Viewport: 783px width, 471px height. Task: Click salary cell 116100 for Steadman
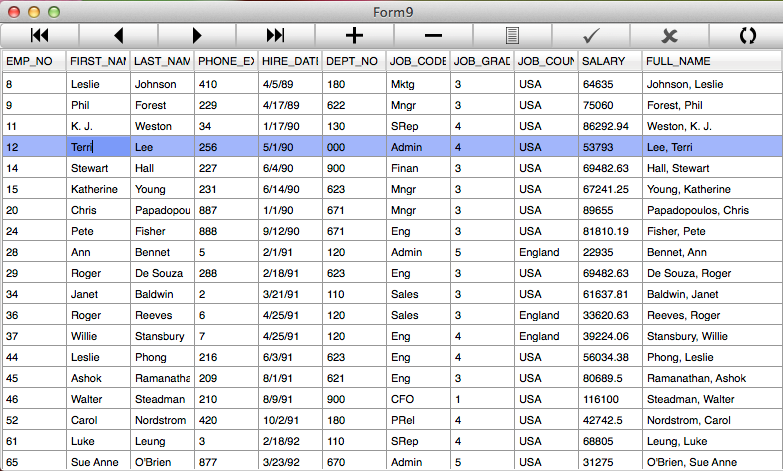click(x=610, y=399)
